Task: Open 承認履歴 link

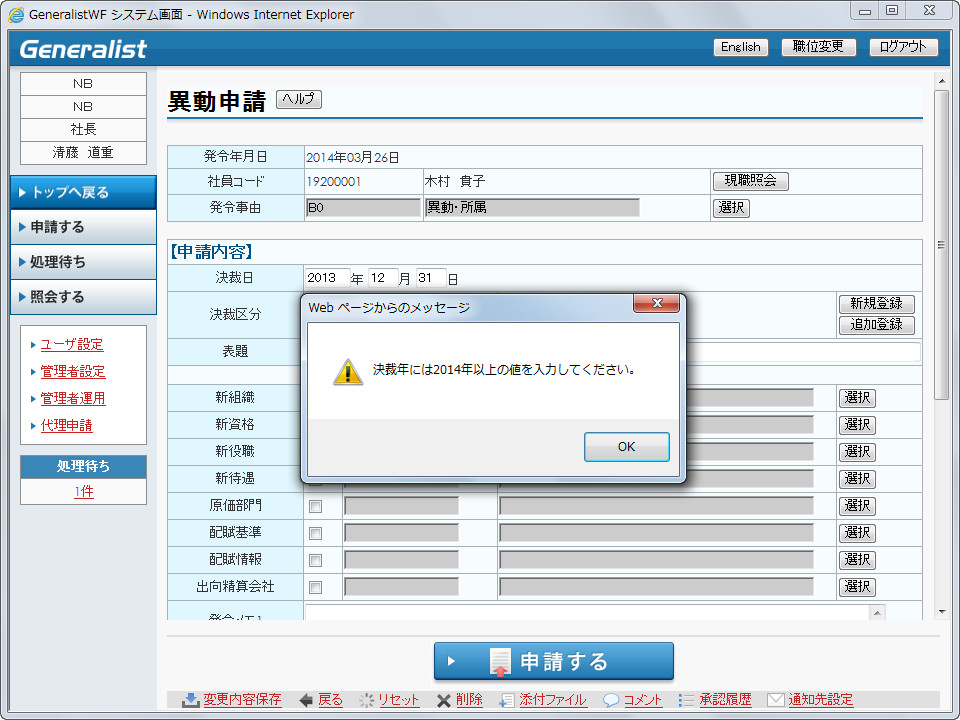Action: click(725, 700)
